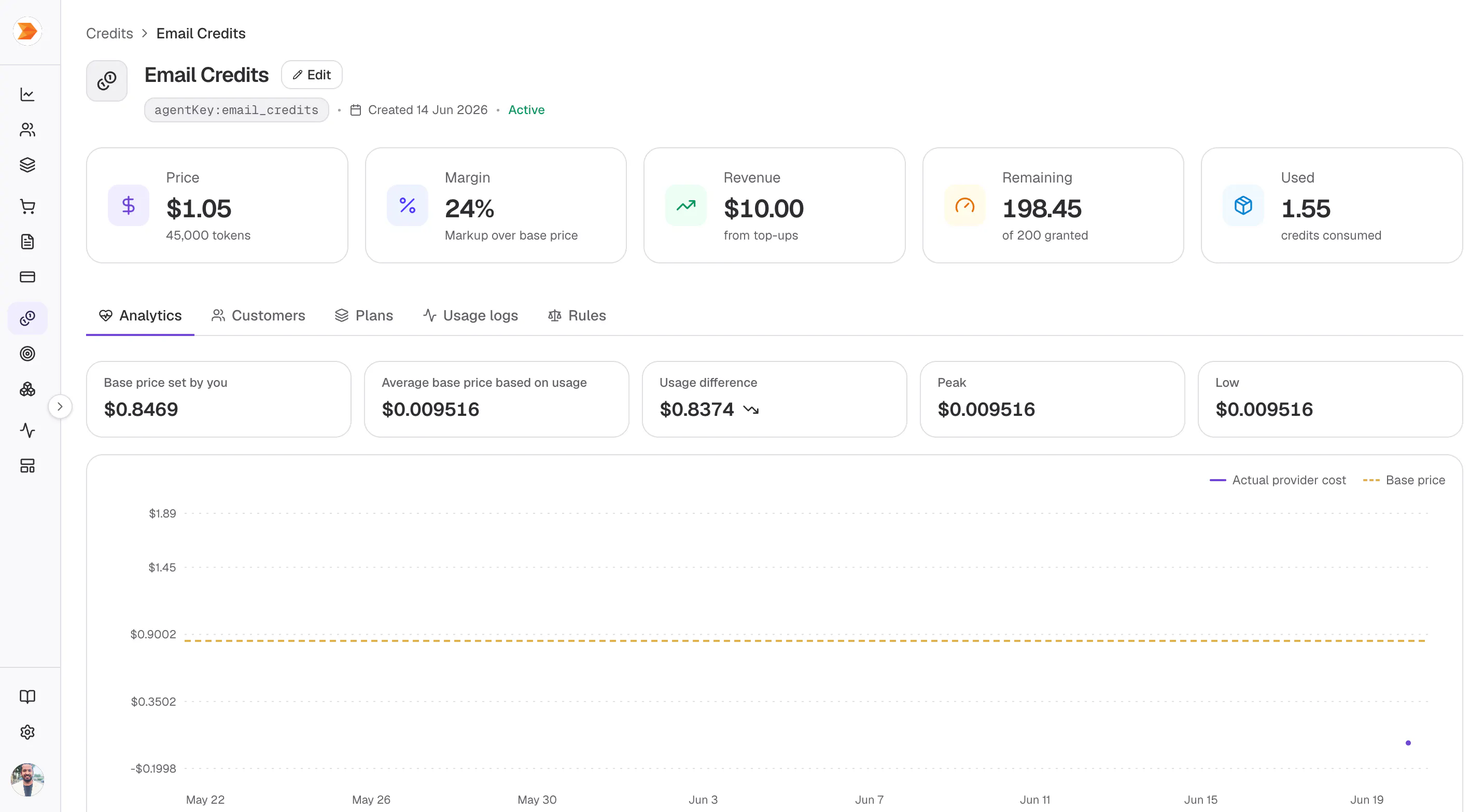1484x812 pixels.
Task: Open the dashboard layout icon in sidebar
Action: point(27,465)
